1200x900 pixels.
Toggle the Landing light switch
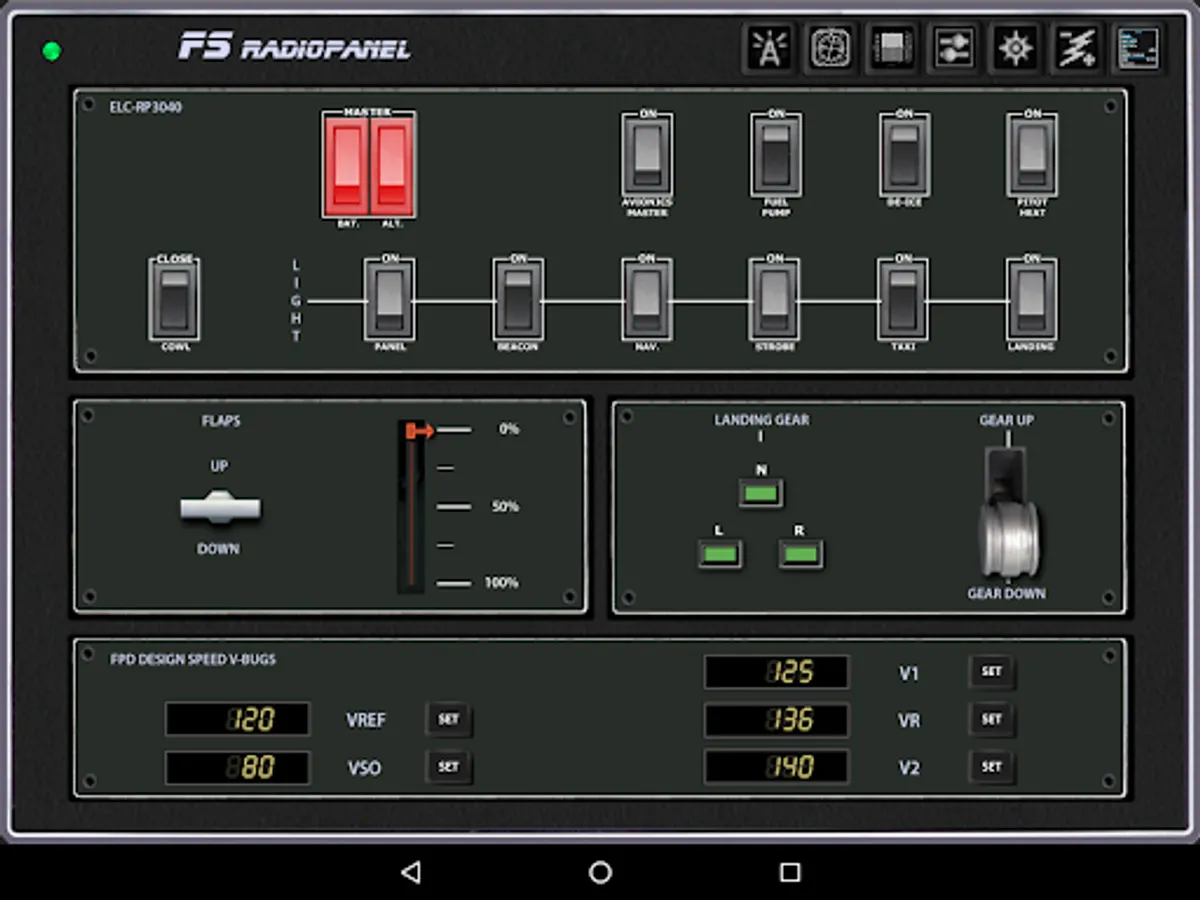click(1031, 300)
